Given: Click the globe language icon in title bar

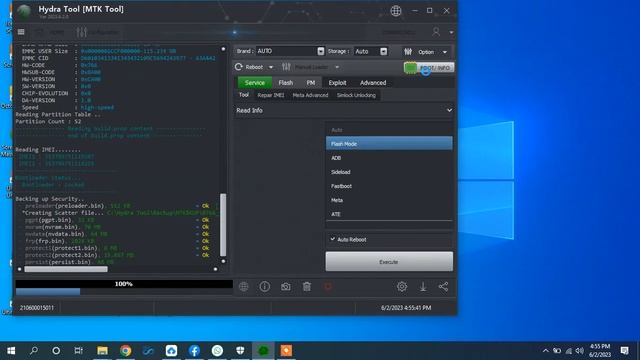Looking at the screenshot, I should pyautogui.click(x=396, y=11).
